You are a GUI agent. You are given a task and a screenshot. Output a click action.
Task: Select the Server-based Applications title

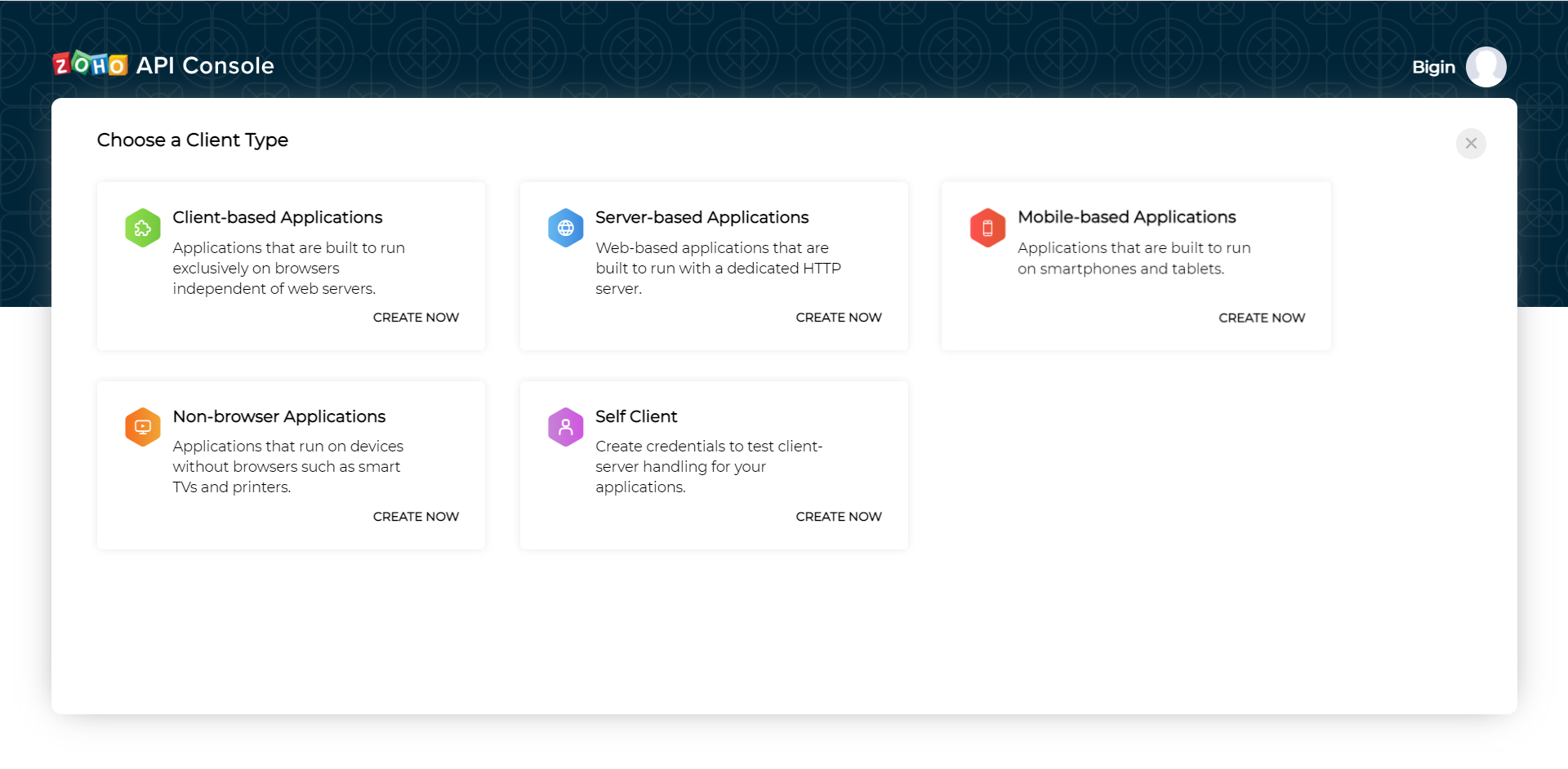[x=702, y=217]
